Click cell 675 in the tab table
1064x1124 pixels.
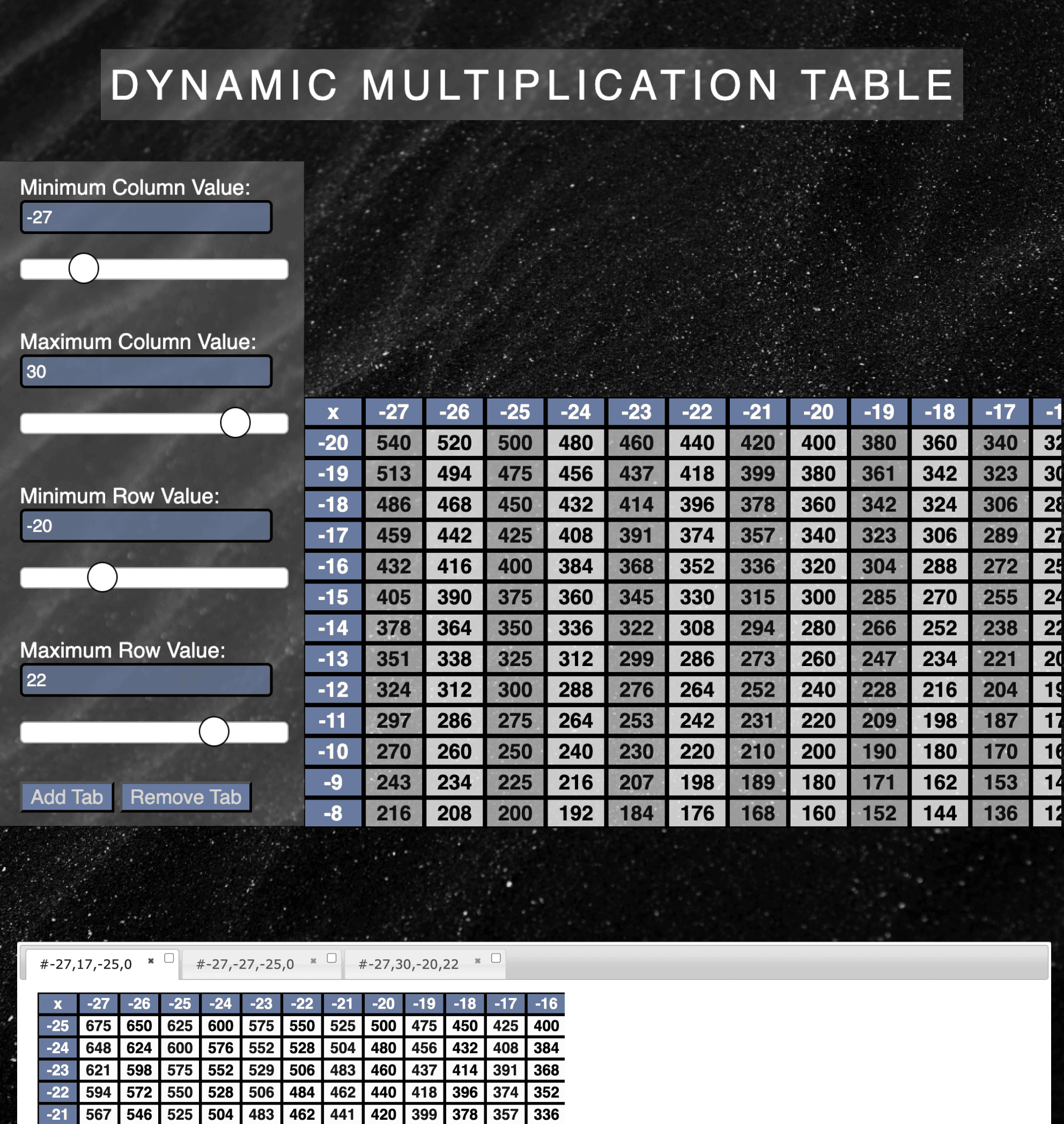tap(98, 1026)
